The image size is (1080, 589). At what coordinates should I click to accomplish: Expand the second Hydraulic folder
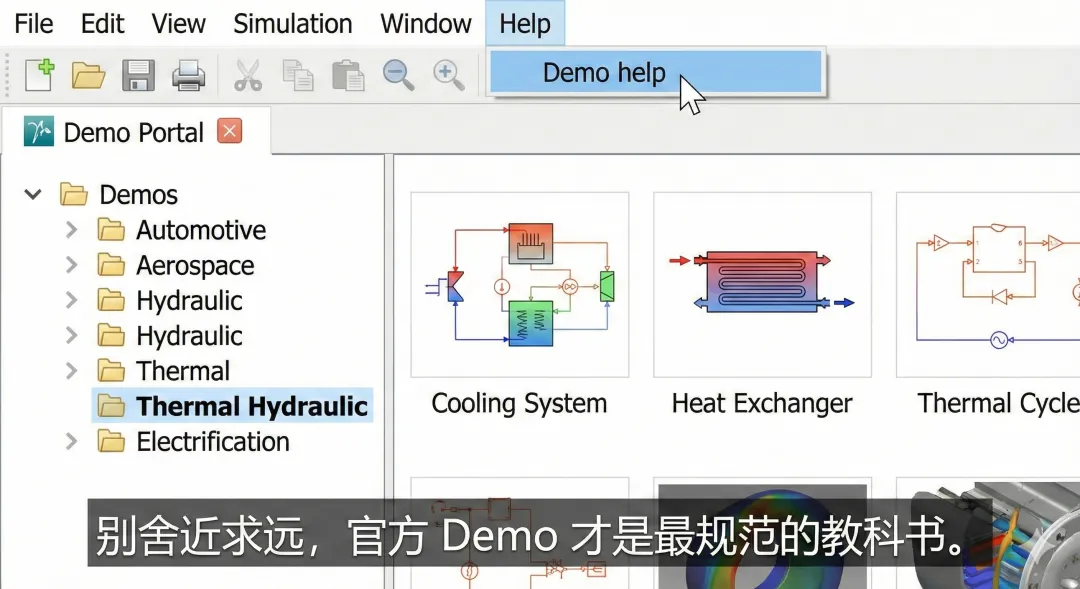(x=71, y=335)
